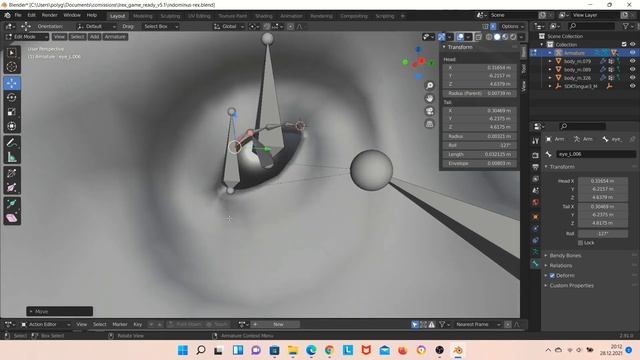Open Object properties tab icon
640x360 pixels.
tap(535, 217)
